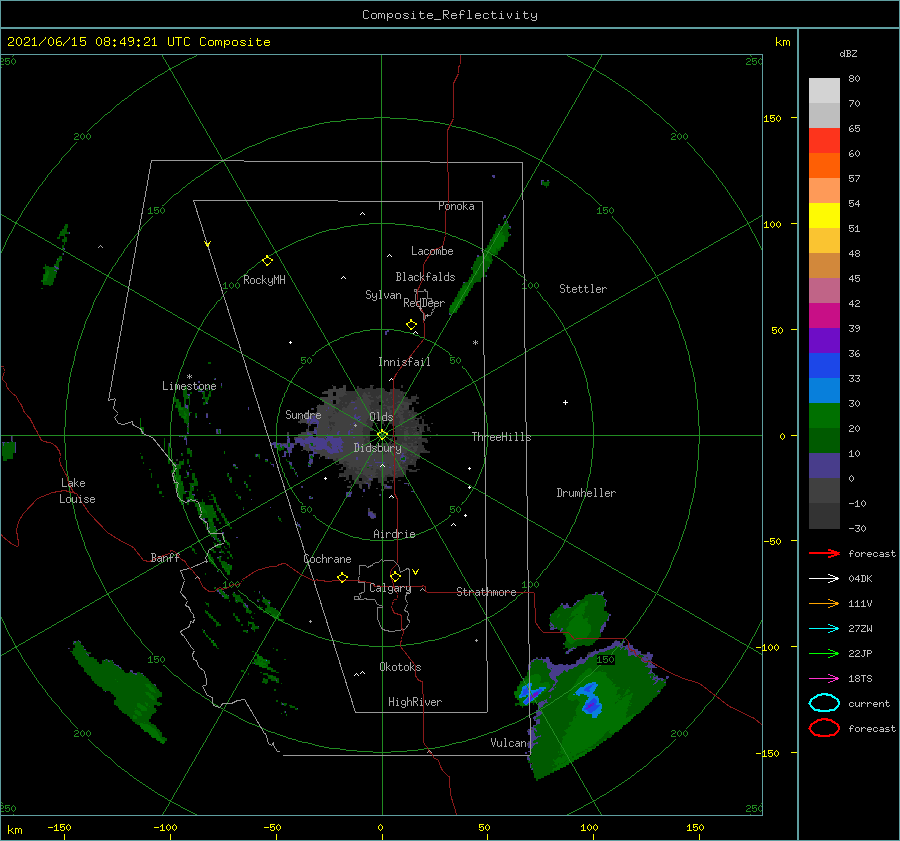This screenshot has width=900, height=841.
Task: Click the red forecast ellipse icon
Action: [824, 728]
